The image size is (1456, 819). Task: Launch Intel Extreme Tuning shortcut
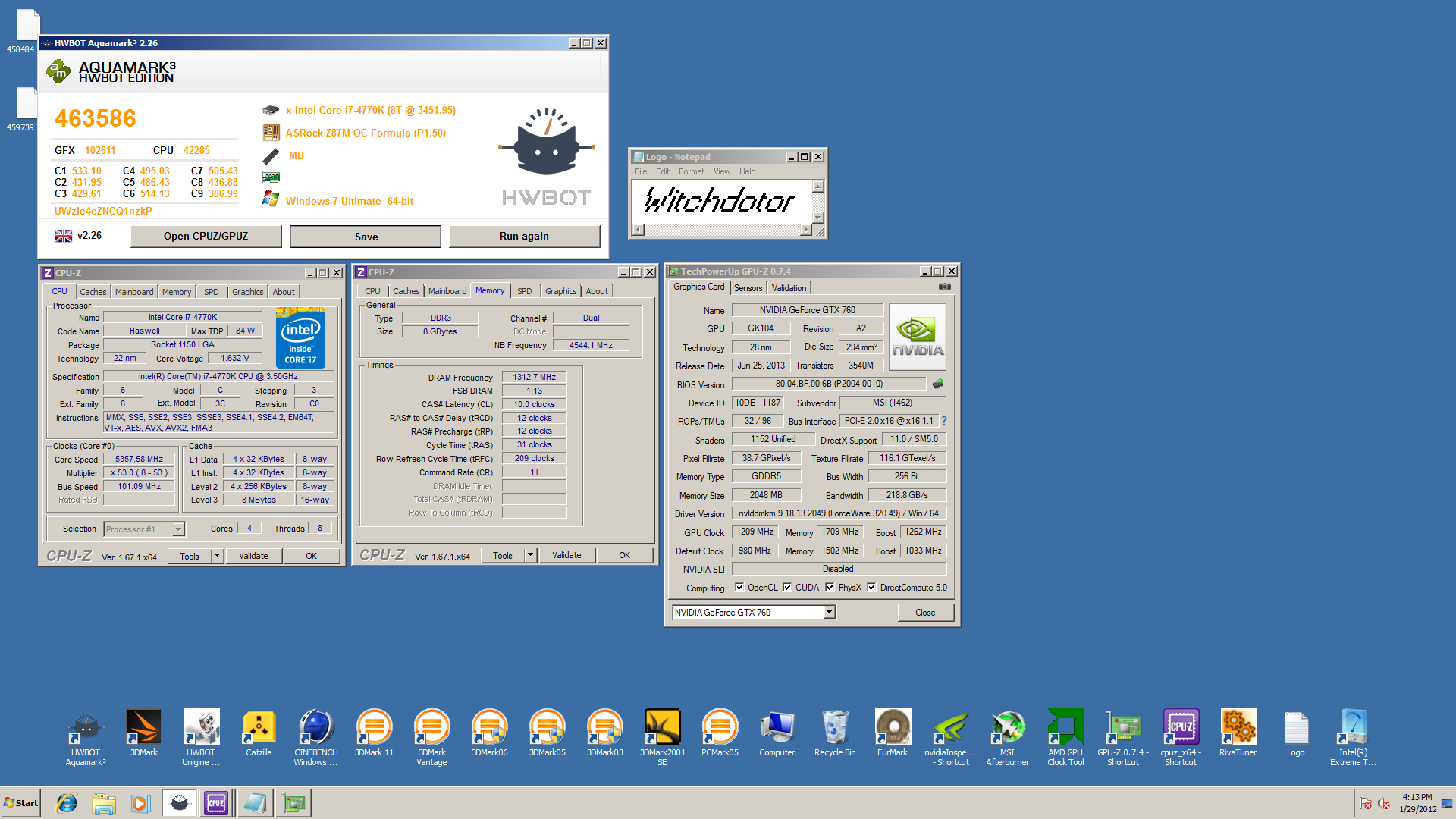click(1354, 737)
